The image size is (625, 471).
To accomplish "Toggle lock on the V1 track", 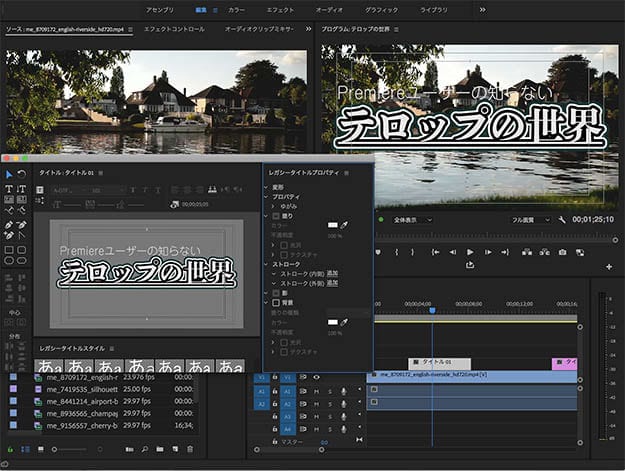I will [275, 377].
